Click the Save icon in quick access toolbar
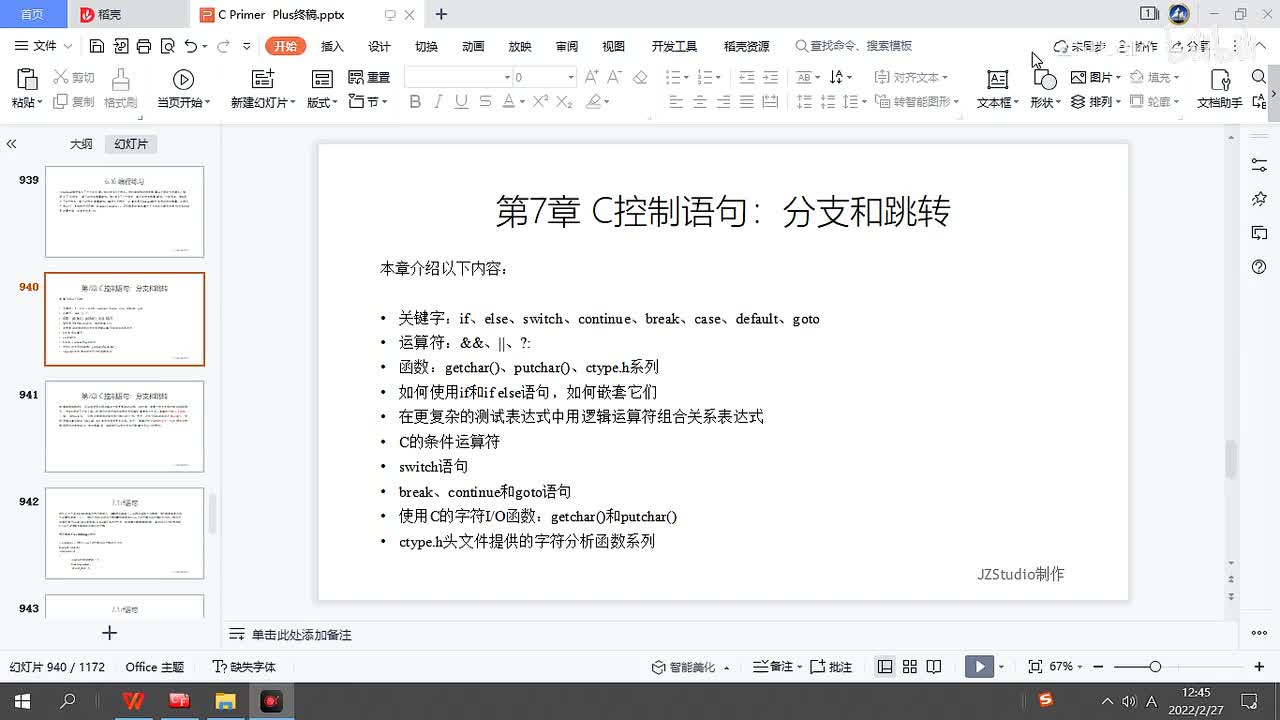 pyautogui.click(x=97, y=46)
